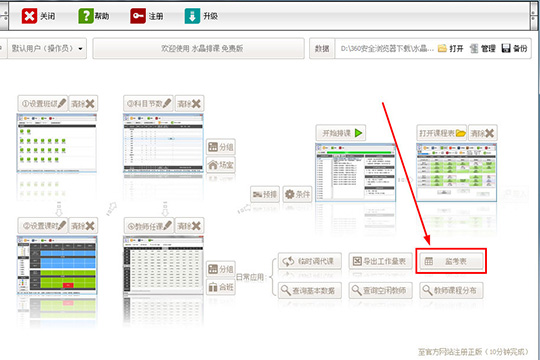540x360 pixels.
Task: Click the 场室 house icon button
Action: pos(221,165)
